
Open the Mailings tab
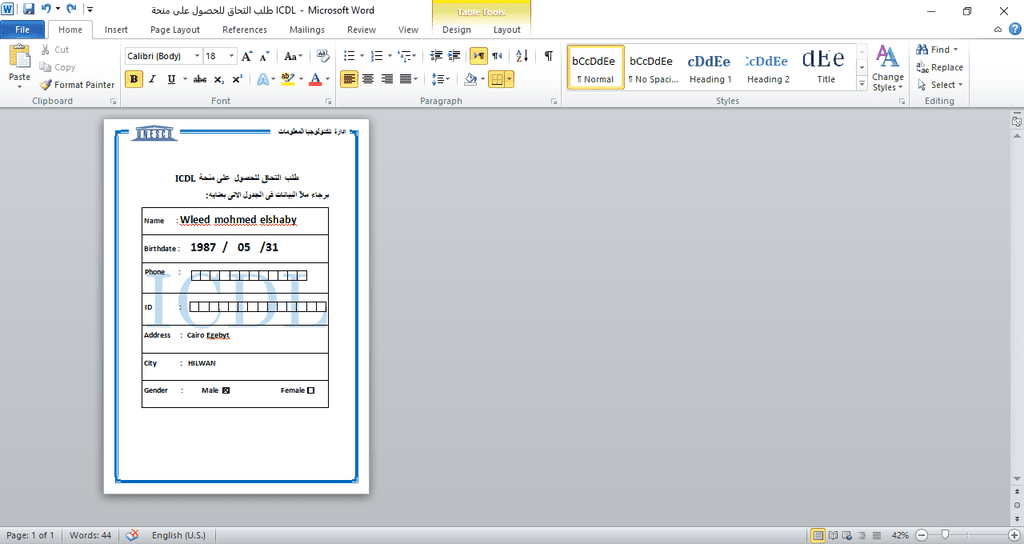[x=307, y=29]
